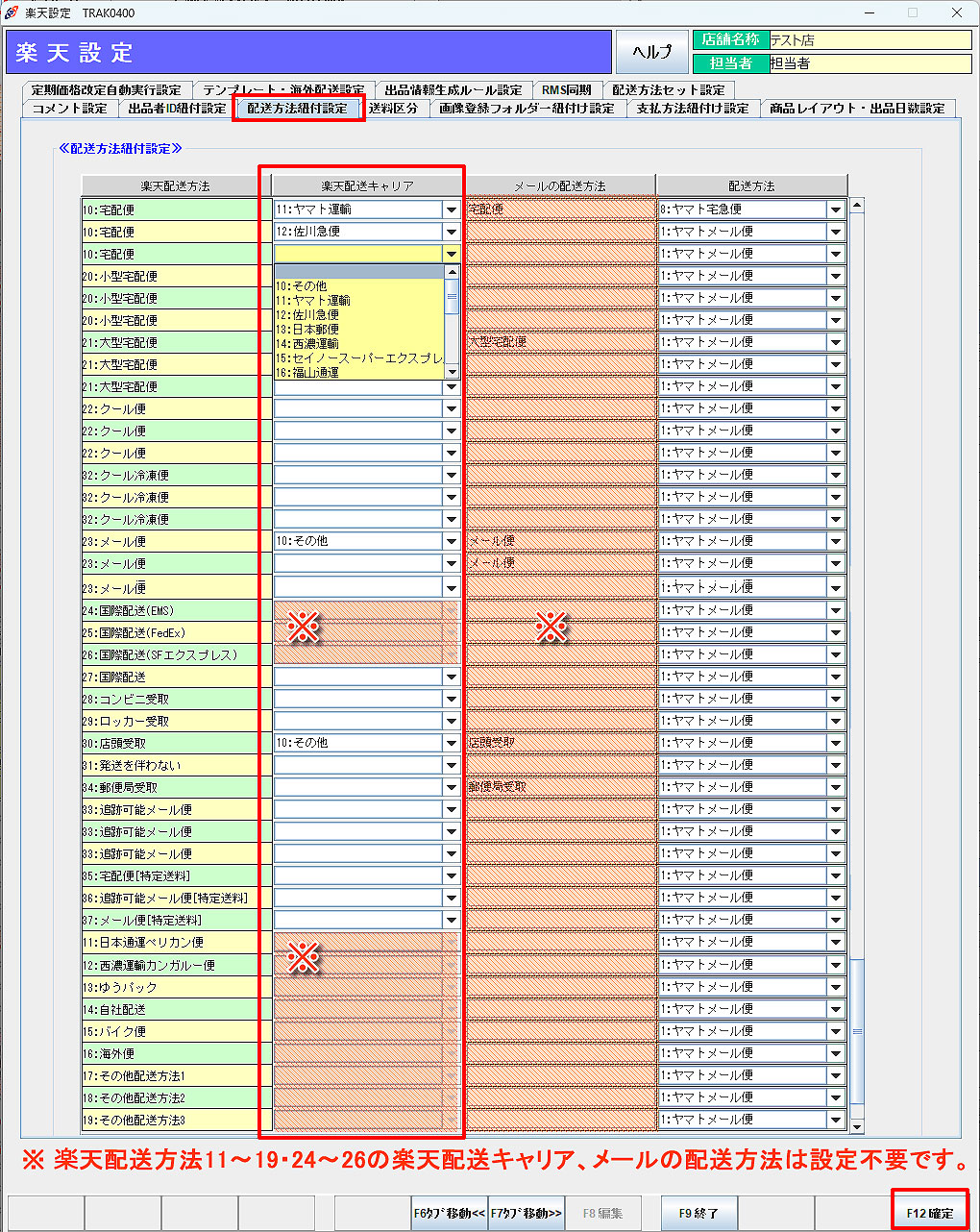The height and width of the screenshot is (1232, 980).
Task: Confirm settings with F12確定 button
Action: pyautogui.click(x=930, y=1213)
